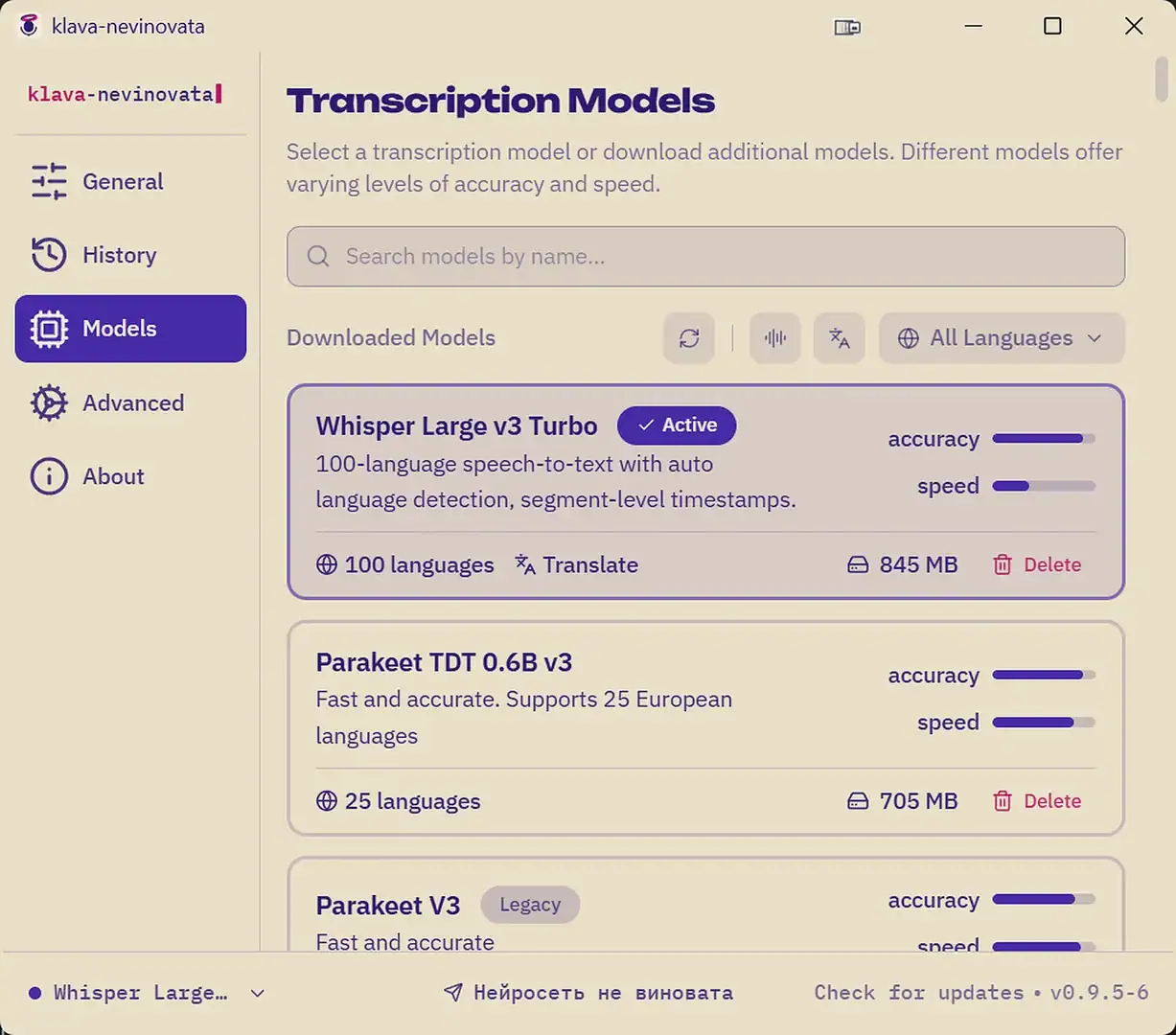Click the disk icon beside 705 MB
The height and width of the screenshot is (1035, 1176).
point(858,802)
